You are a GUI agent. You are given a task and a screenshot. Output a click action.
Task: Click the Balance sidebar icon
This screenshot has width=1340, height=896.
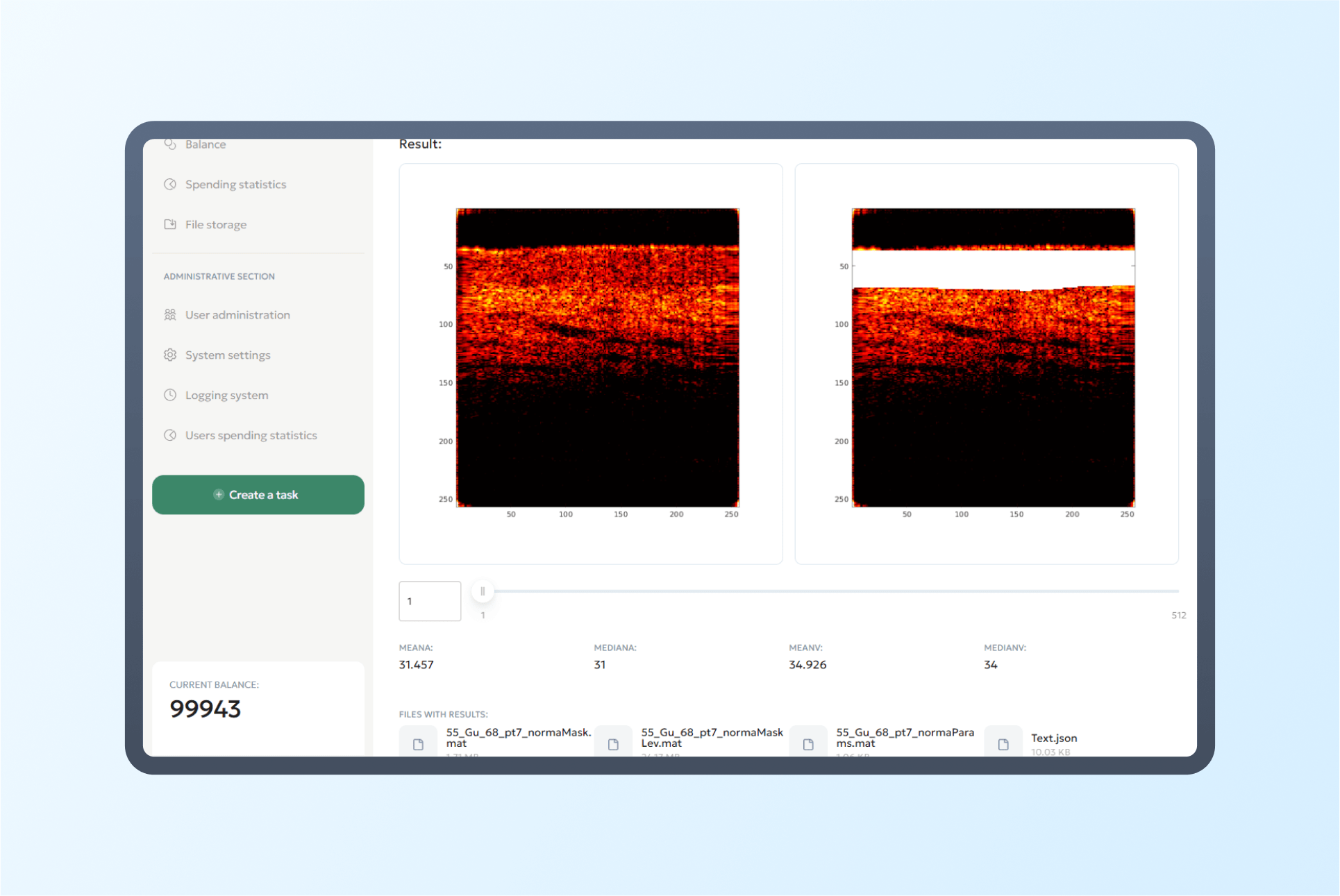[x=170, y=144]
